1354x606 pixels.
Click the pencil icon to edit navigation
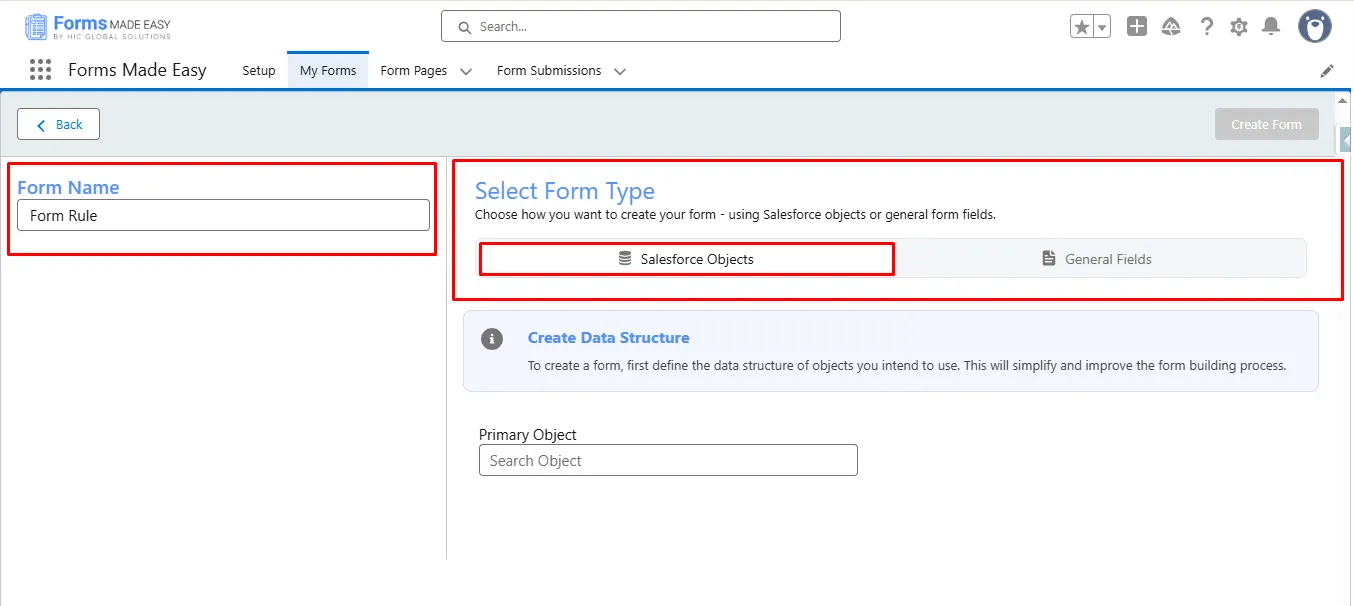1327,71
